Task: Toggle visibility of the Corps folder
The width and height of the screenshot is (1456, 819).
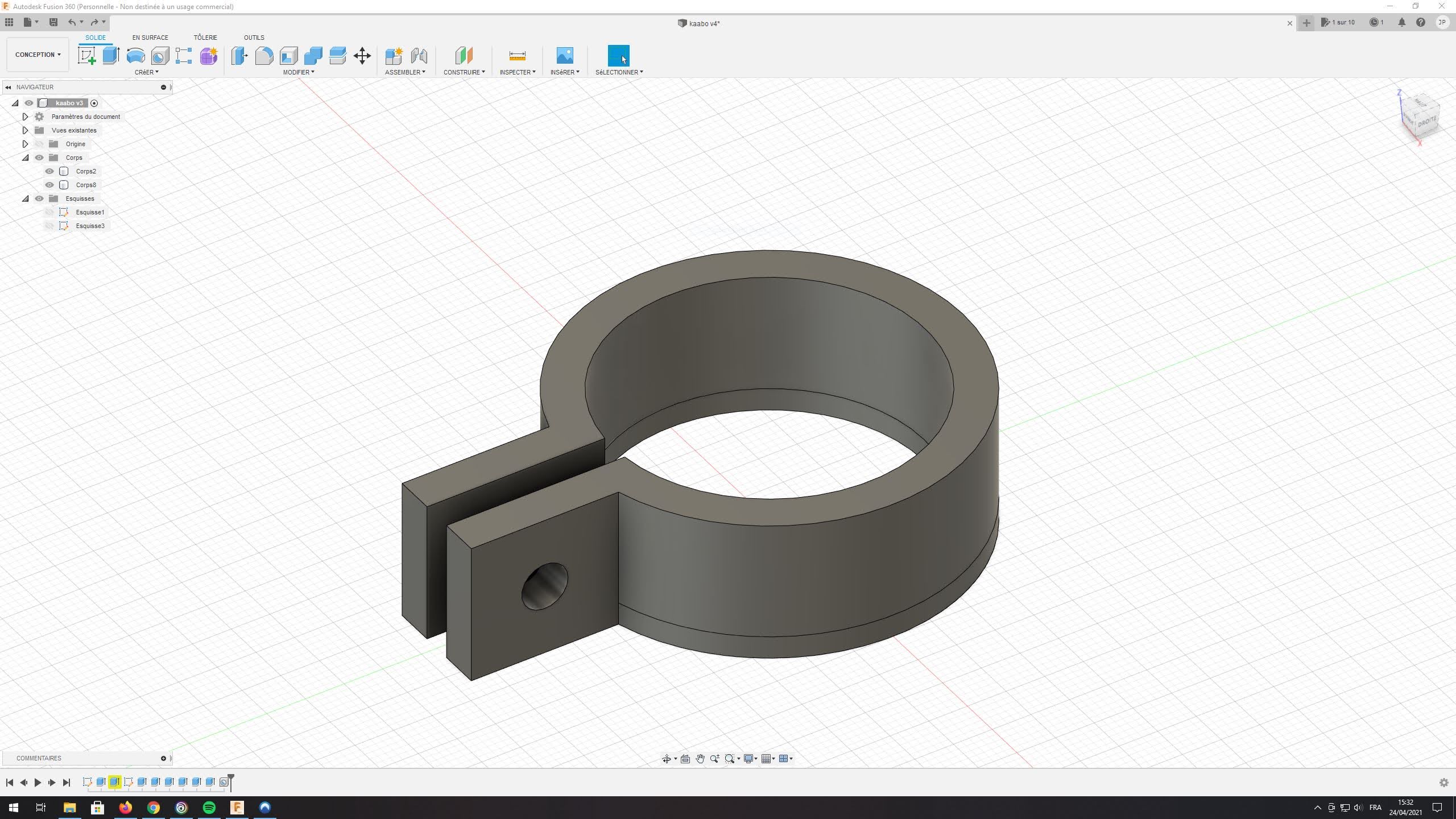Action: 39,158
